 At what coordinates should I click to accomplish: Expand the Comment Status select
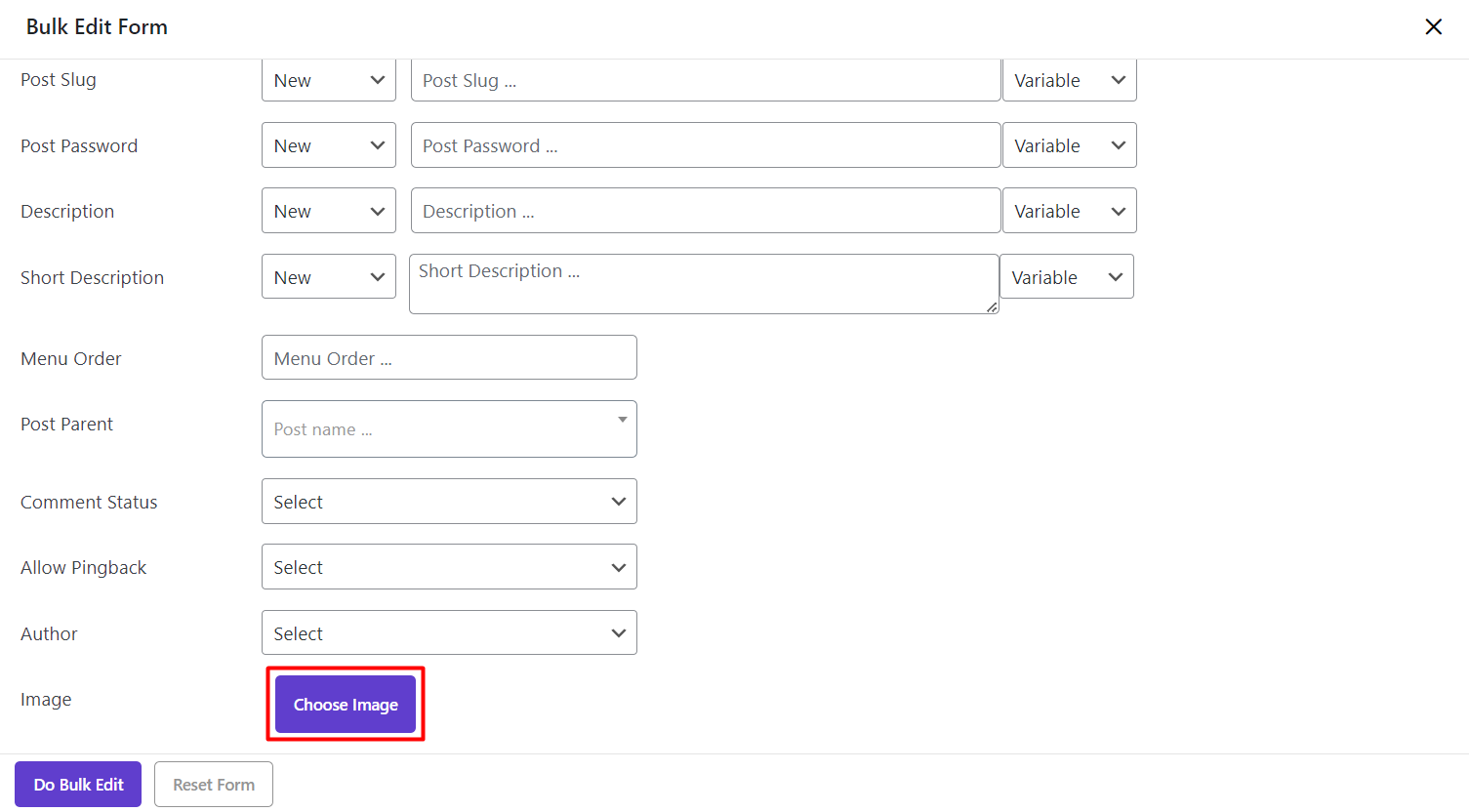pos(449,502)
